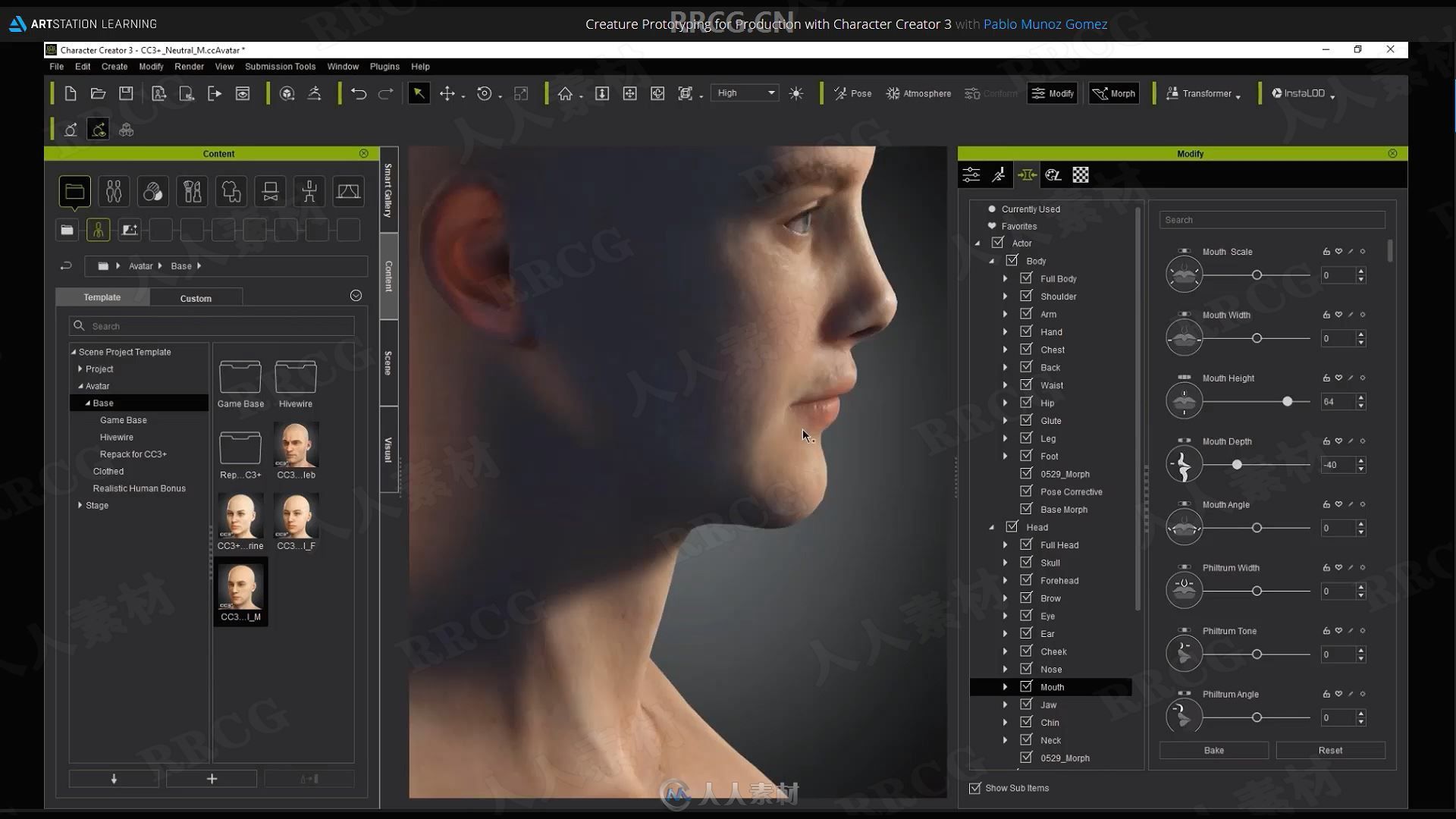Click the Bake button in Modify panel
Viewport: 1456px width, 819px height.
coord(1213,750)
